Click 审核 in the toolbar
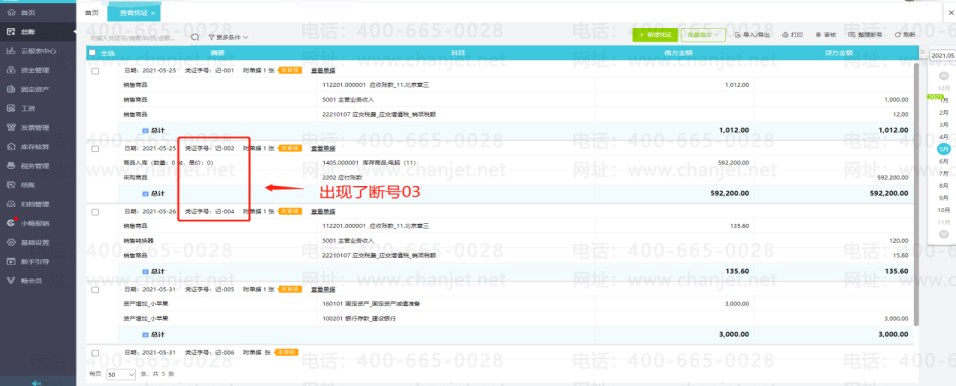This screenshot has width=956, height=386. pos(826,35)
